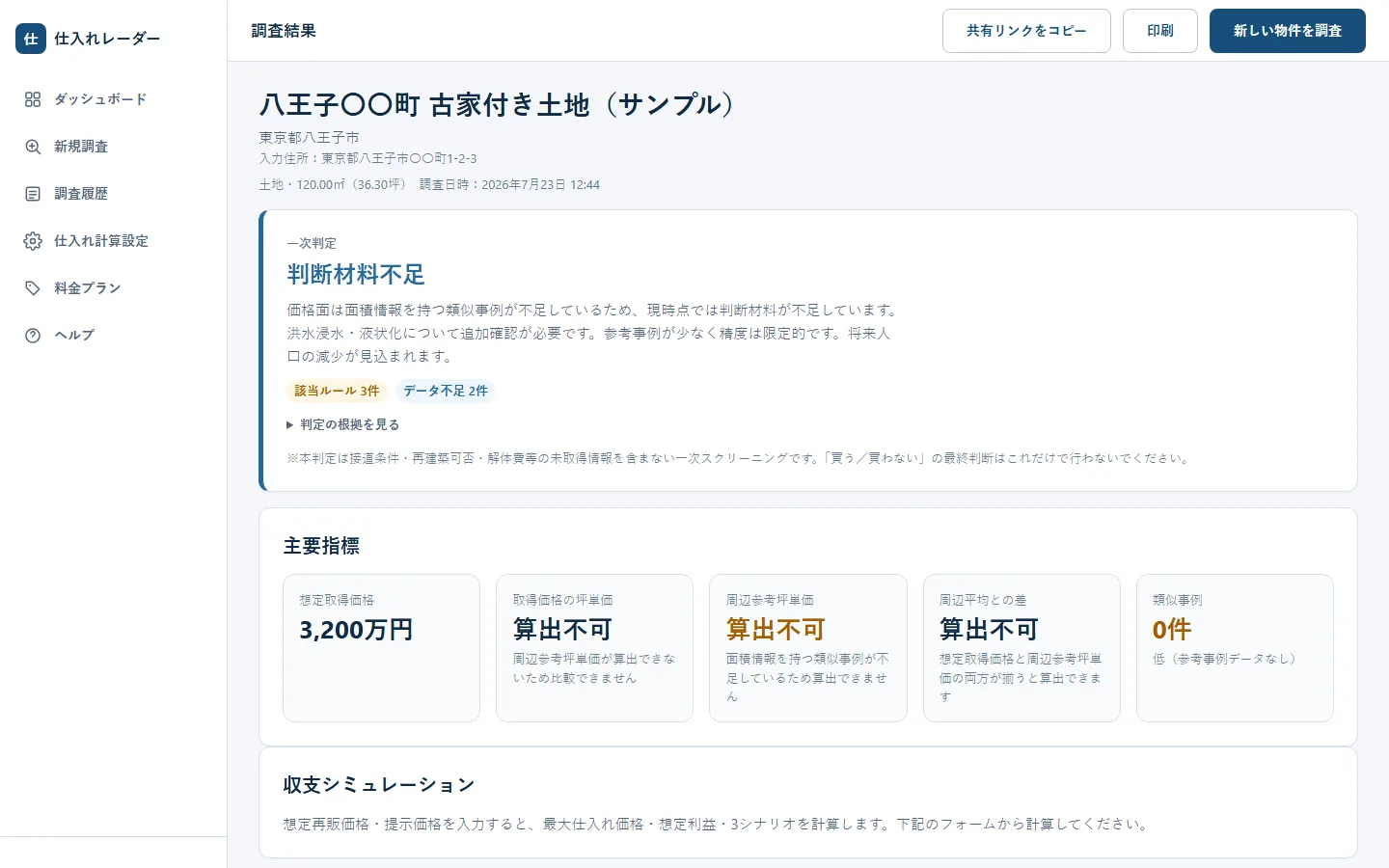Click the 該当ルール 3件 badge
1389x868 pixels.
coord(337,391)
